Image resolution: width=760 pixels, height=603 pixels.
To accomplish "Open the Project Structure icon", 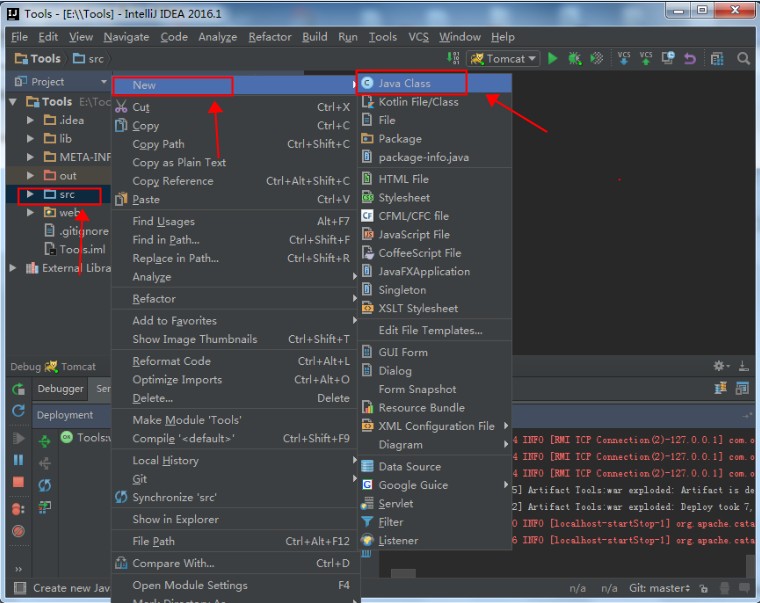I will tap(717, 59).
